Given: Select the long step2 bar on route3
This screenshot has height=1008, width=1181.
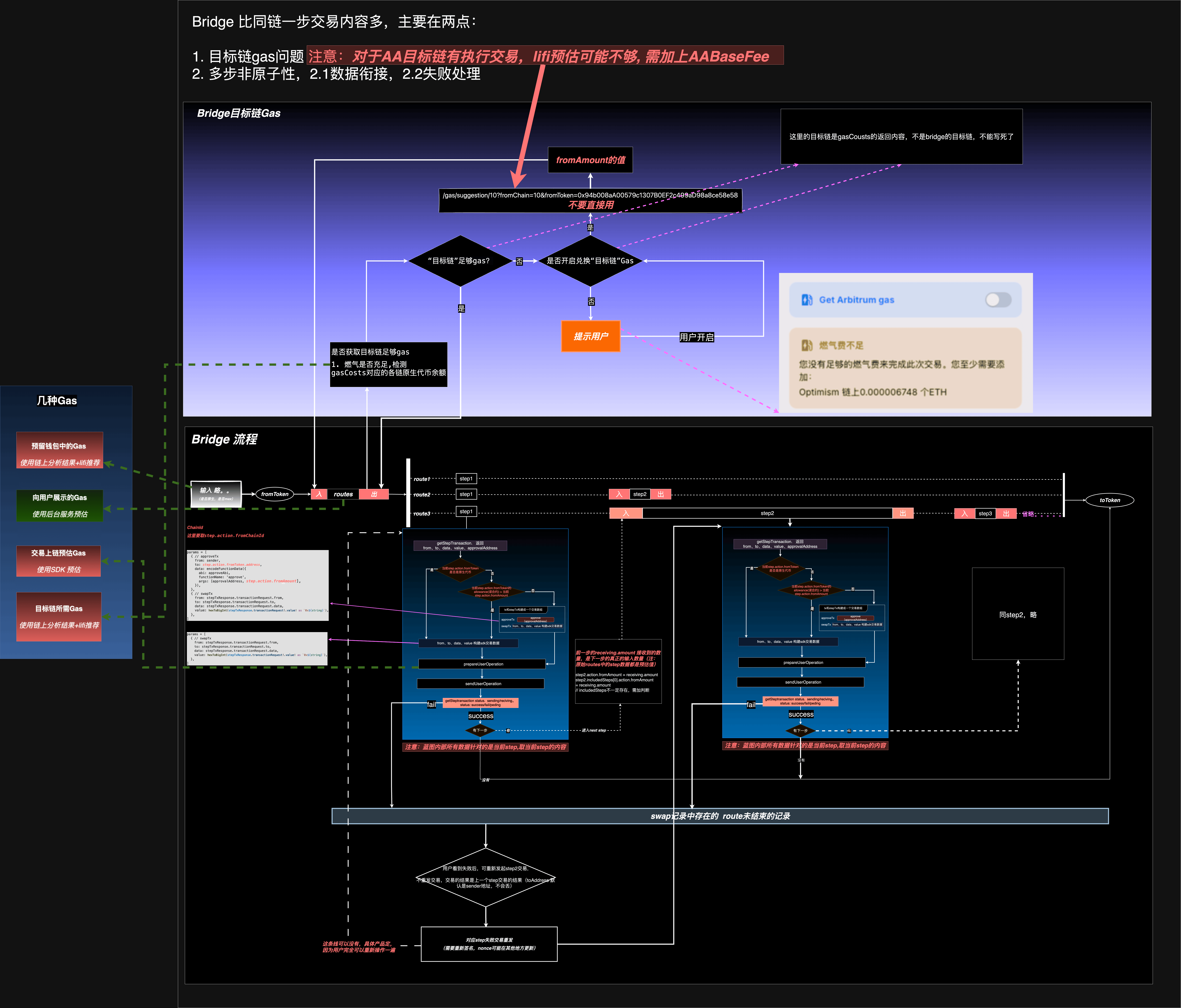Looking at the screenshot, I should (x=767, y=513).
